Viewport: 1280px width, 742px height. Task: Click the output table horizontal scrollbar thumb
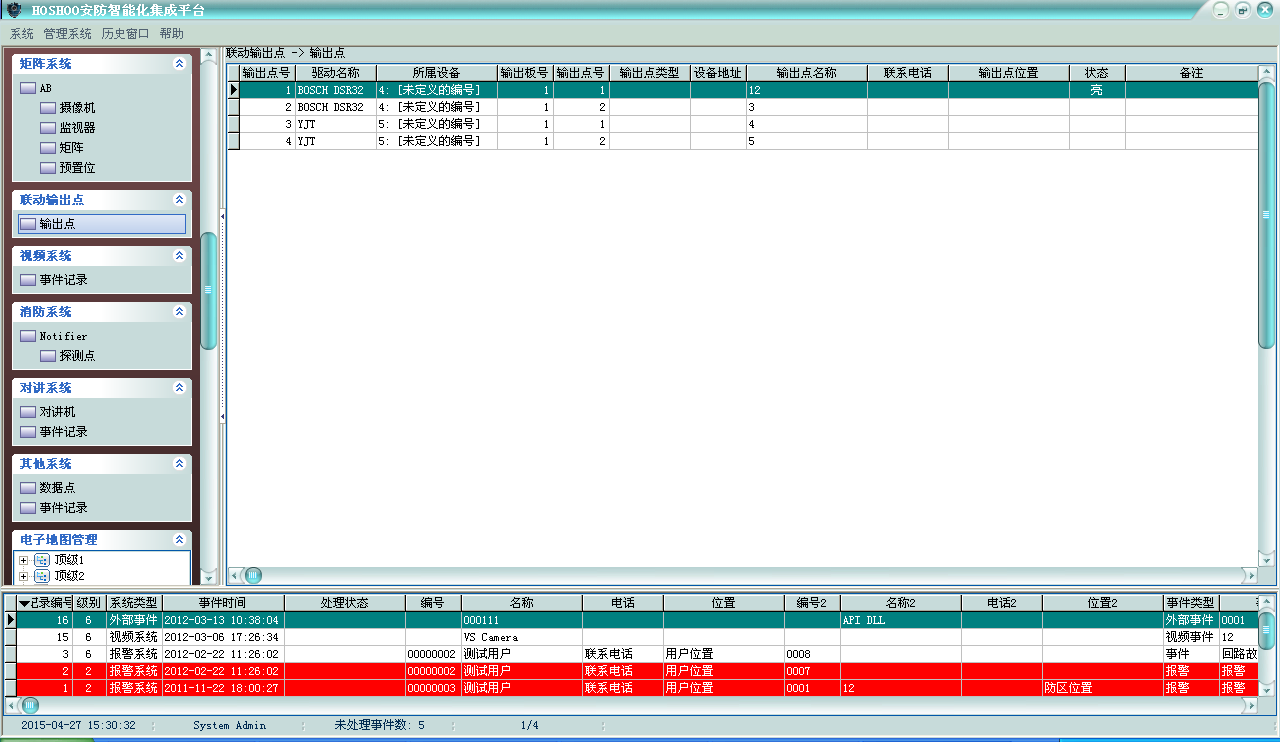254,575
